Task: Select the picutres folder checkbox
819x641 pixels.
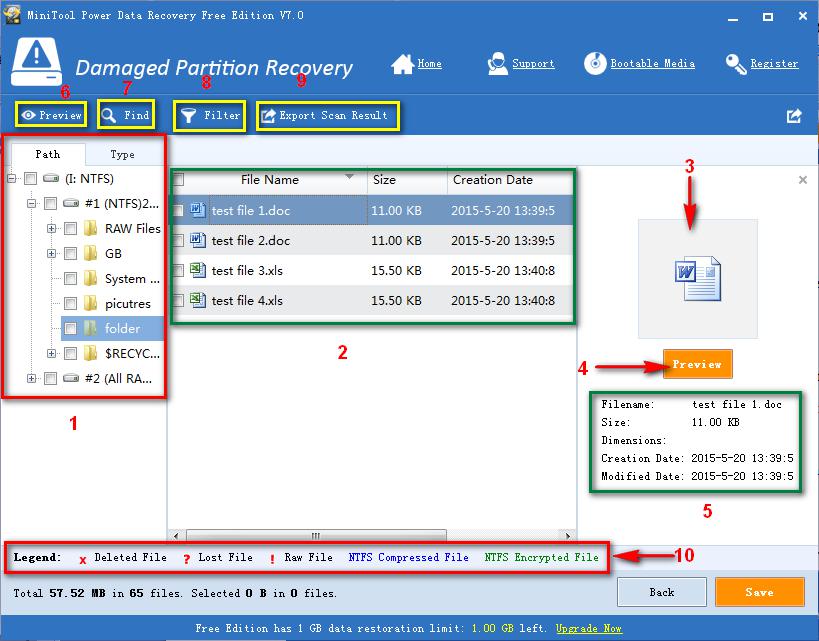Action: pos(71,303)
